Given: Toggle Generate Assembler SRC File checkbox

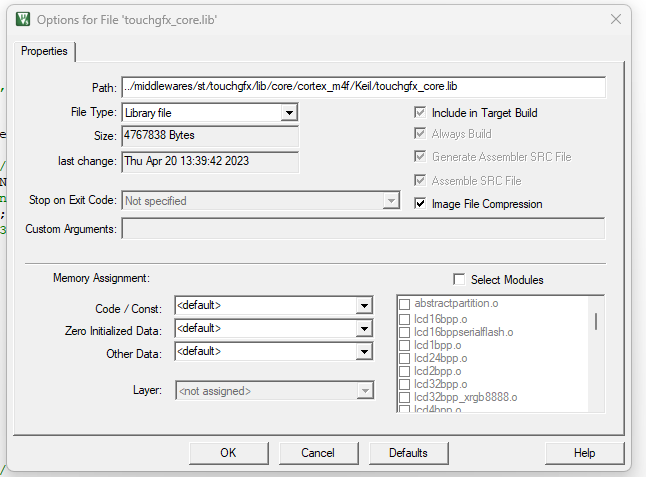Looking at the screenshot, I should [420, 157].
